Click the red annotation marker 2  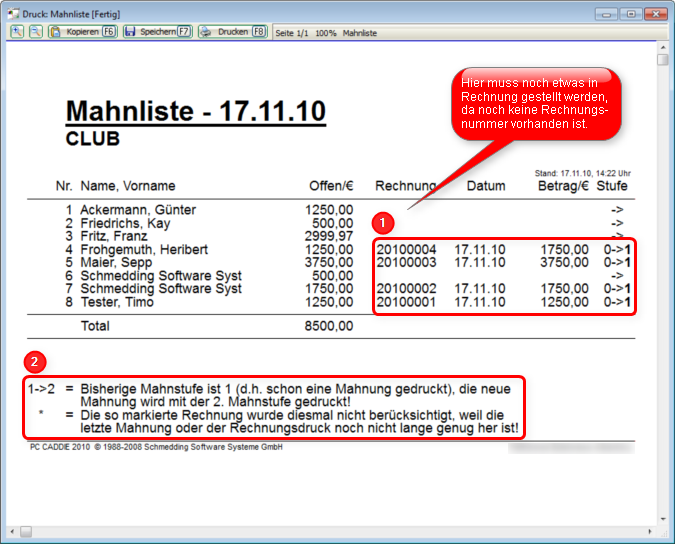tap(35, 361)
